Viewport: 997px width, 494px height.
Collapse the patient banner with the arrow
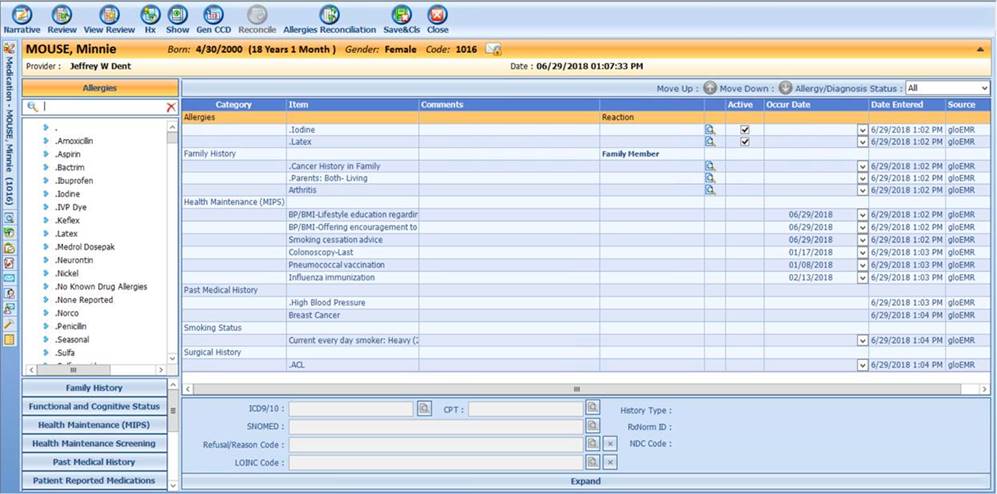tap(980, 49)
